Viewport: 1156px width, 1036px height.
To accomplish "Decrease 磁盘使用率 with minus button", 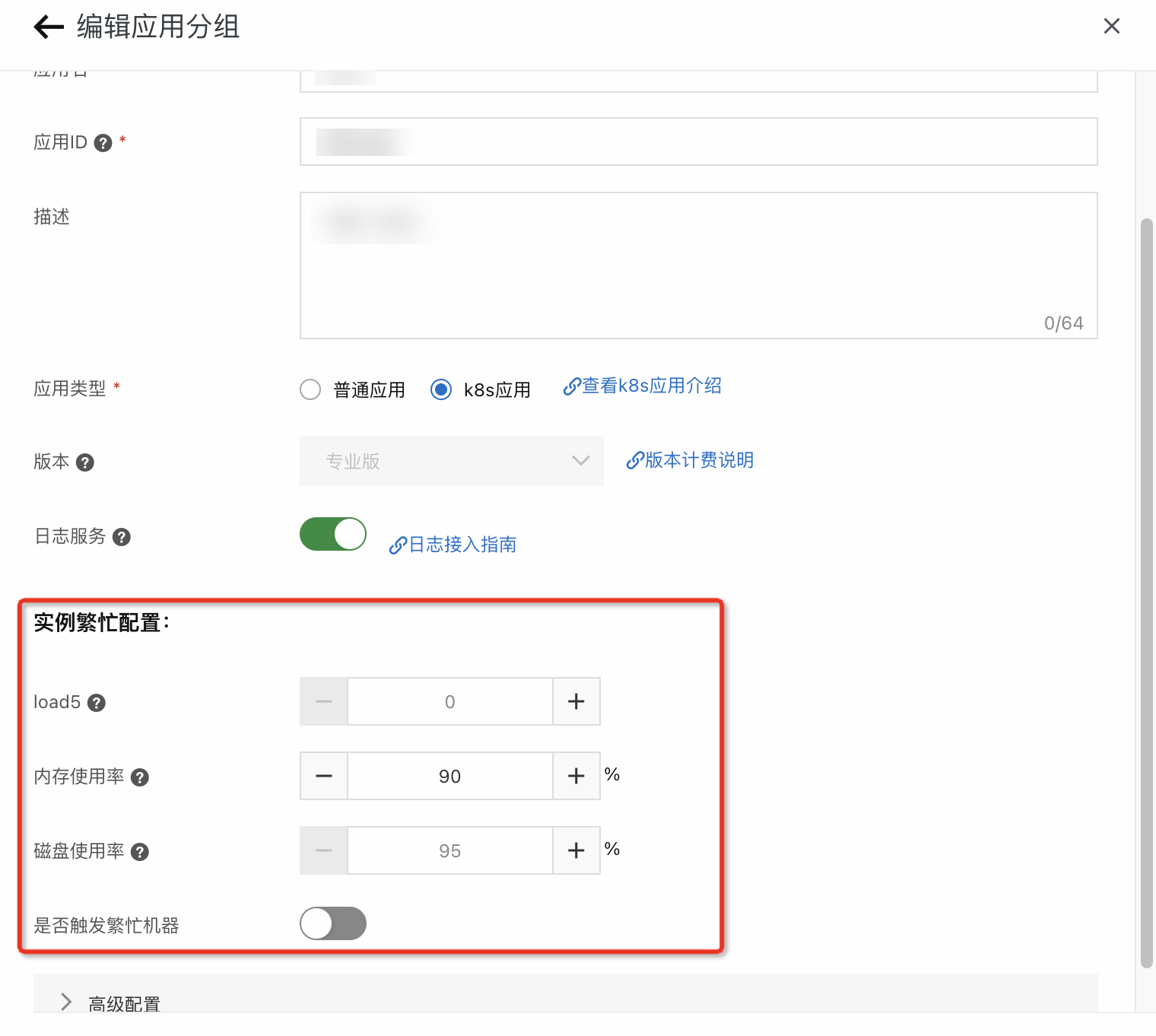I will pyautogui.click(x=324, y=850).
